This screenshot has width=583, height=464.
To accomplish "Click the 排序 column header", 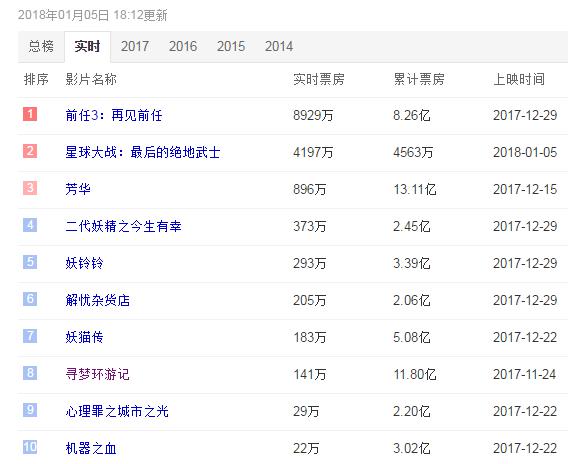I will [x=36, y=79].
